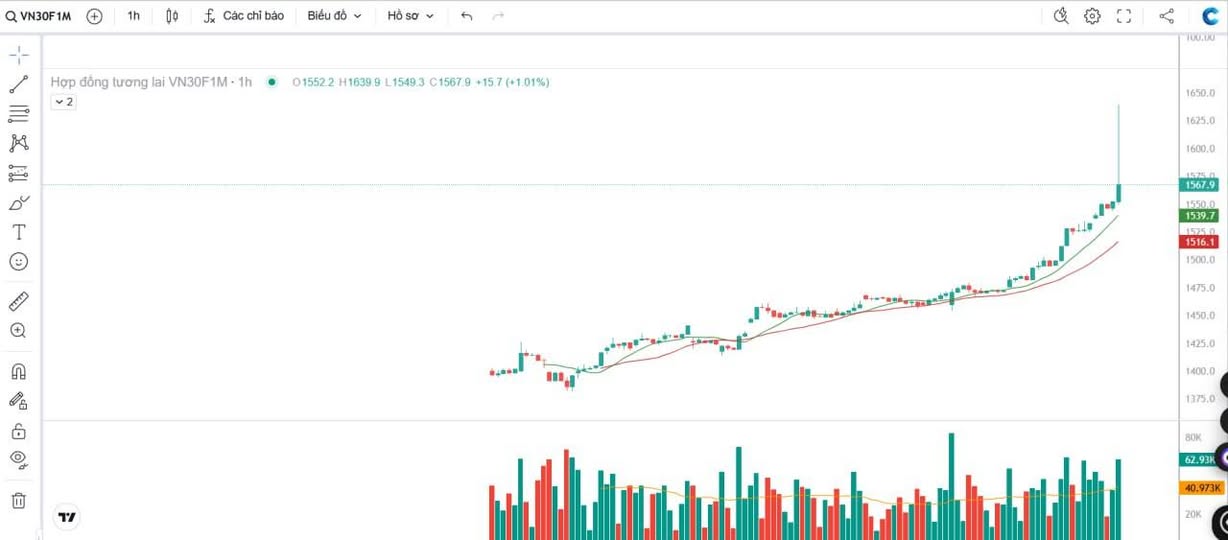Switch chart to fullscreen mode
The width and height of the screenshot is (1228, 540).
[1123, 16]
